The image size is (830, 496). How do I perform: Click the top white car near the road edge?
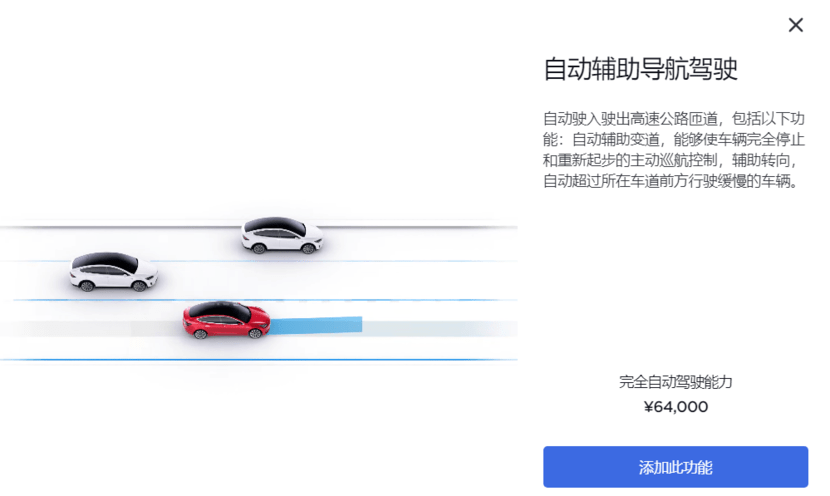(284, 235)
